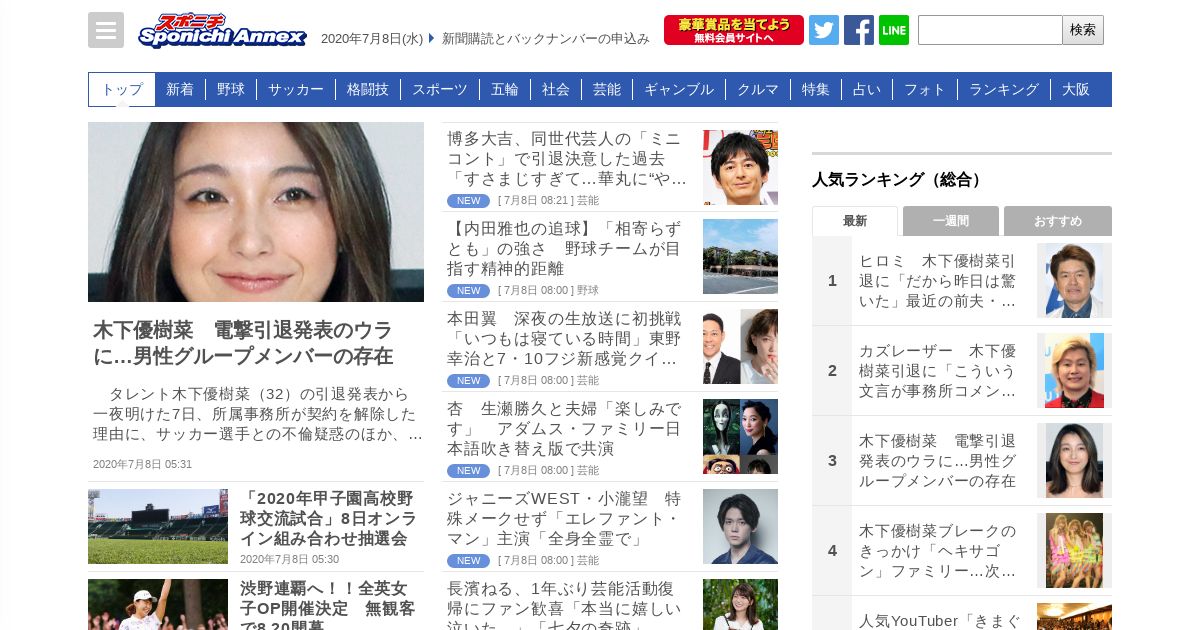Click into the search text field
1200x630 pixels.
[990, 30]
